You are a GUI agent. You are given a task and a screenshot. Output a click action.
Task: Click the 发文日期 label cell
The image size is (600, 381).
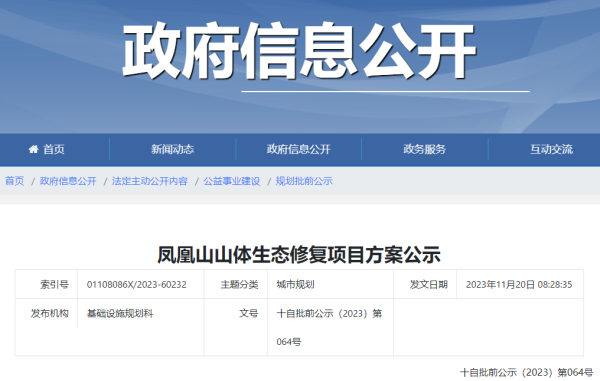[x=429, y=285]
